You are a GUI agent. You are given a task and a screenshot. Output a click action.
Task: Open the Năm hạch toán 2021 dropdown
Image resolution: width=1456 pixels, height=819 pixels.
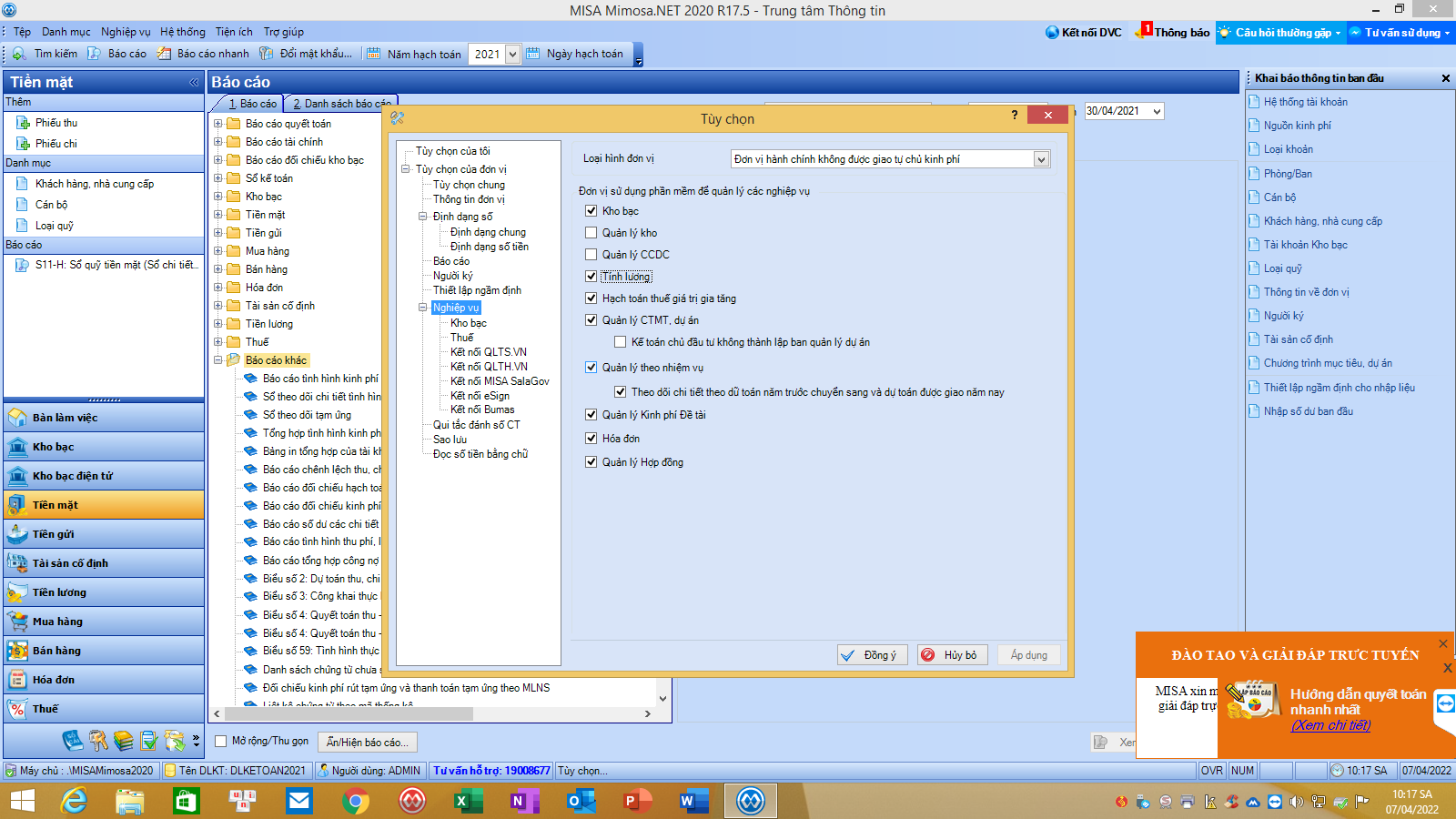pyautogui.click(x=512, y=54)
